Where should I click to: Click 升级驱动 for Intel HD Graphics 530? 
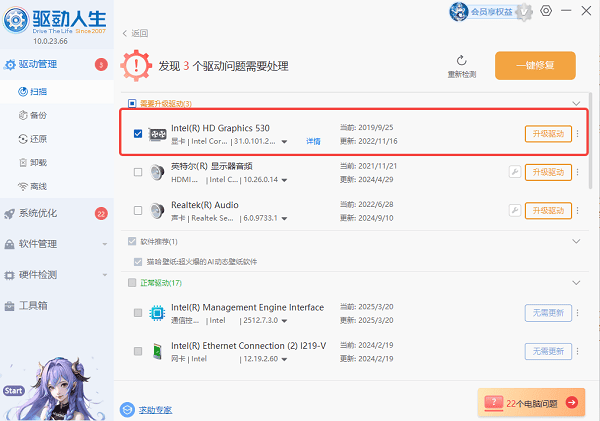point(548,134)
